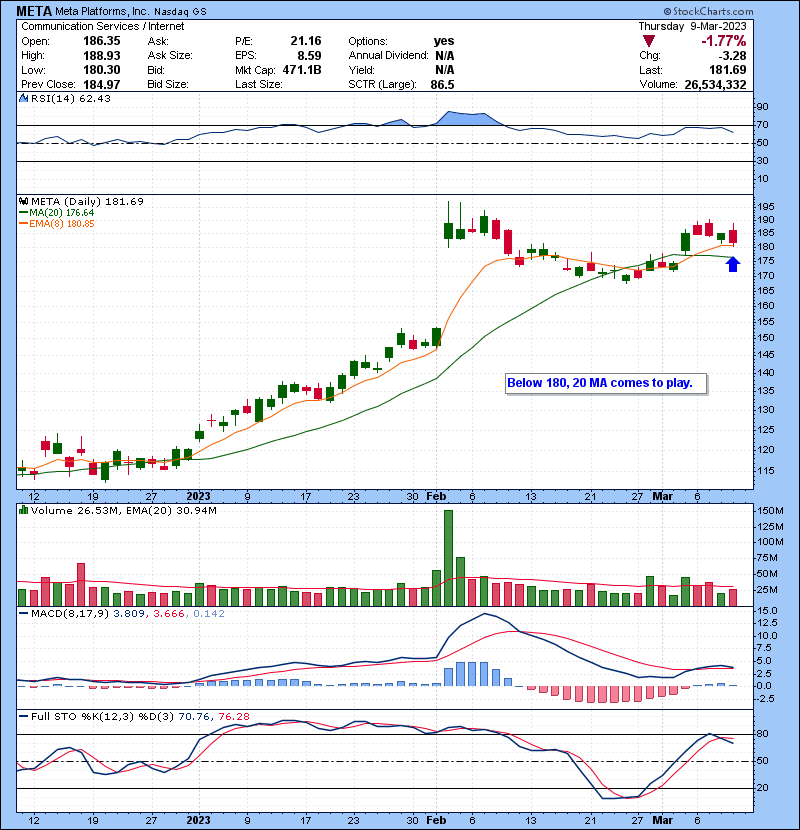Click Communication Services / Internet sector text

point(103,26)
